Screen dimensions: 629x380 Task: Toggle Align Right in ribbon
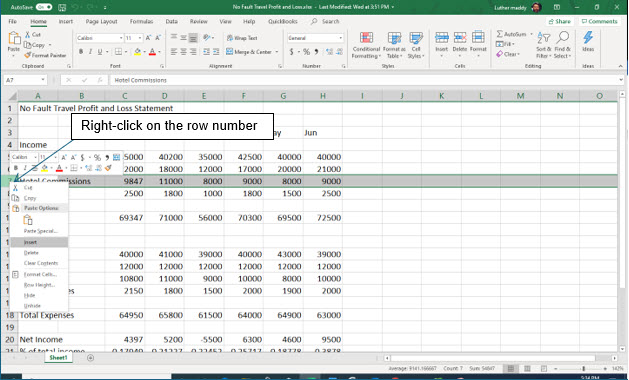(x=193, y=52)
